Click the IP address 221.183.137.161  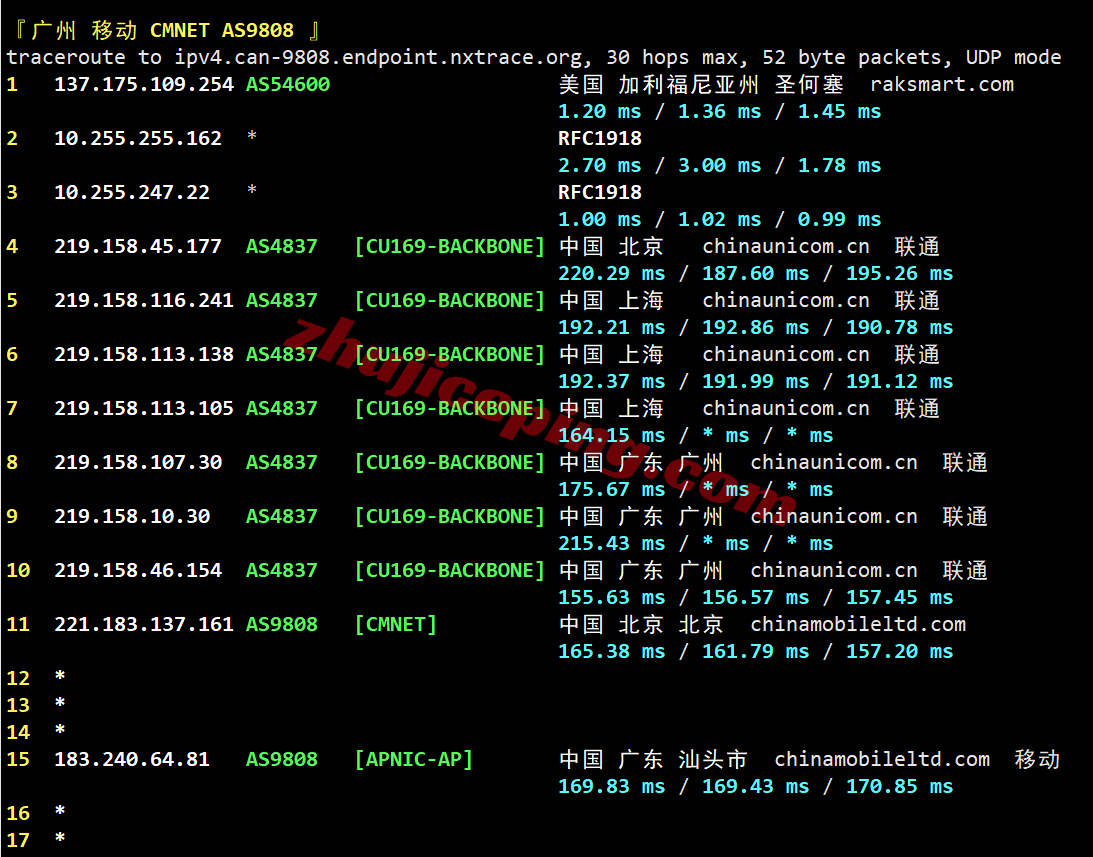pyautogui.click(x=143, y=625)
